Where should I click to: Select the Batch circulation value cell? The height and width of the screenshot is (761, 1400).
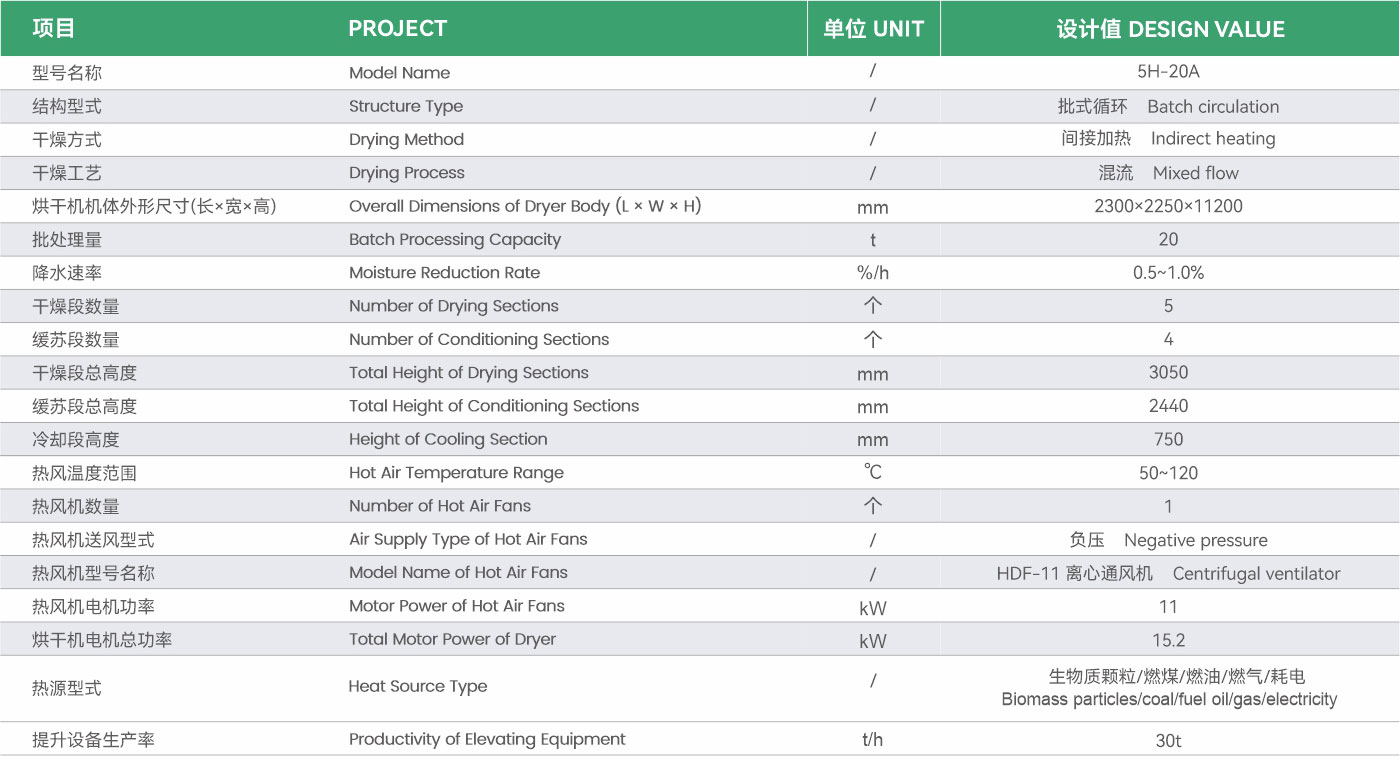click(x=1168, y=106)
